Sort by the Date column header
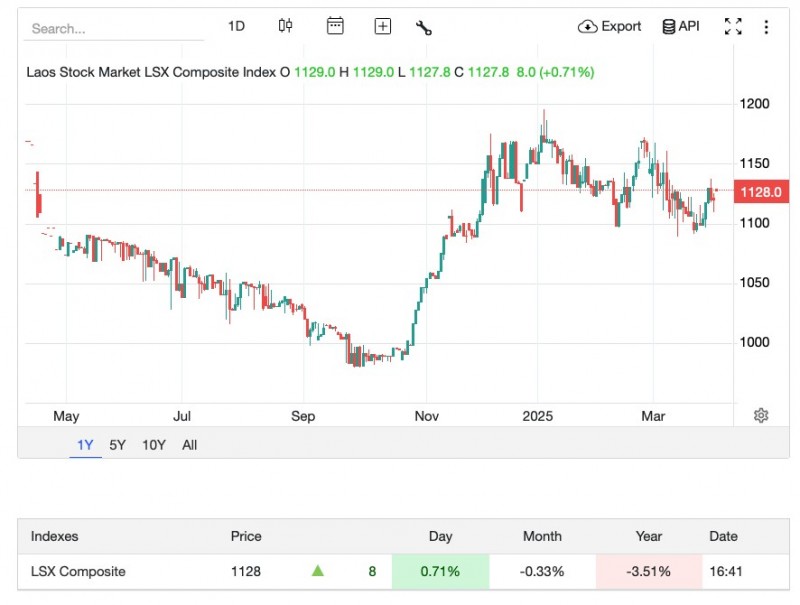 click(x=723, y=536)
